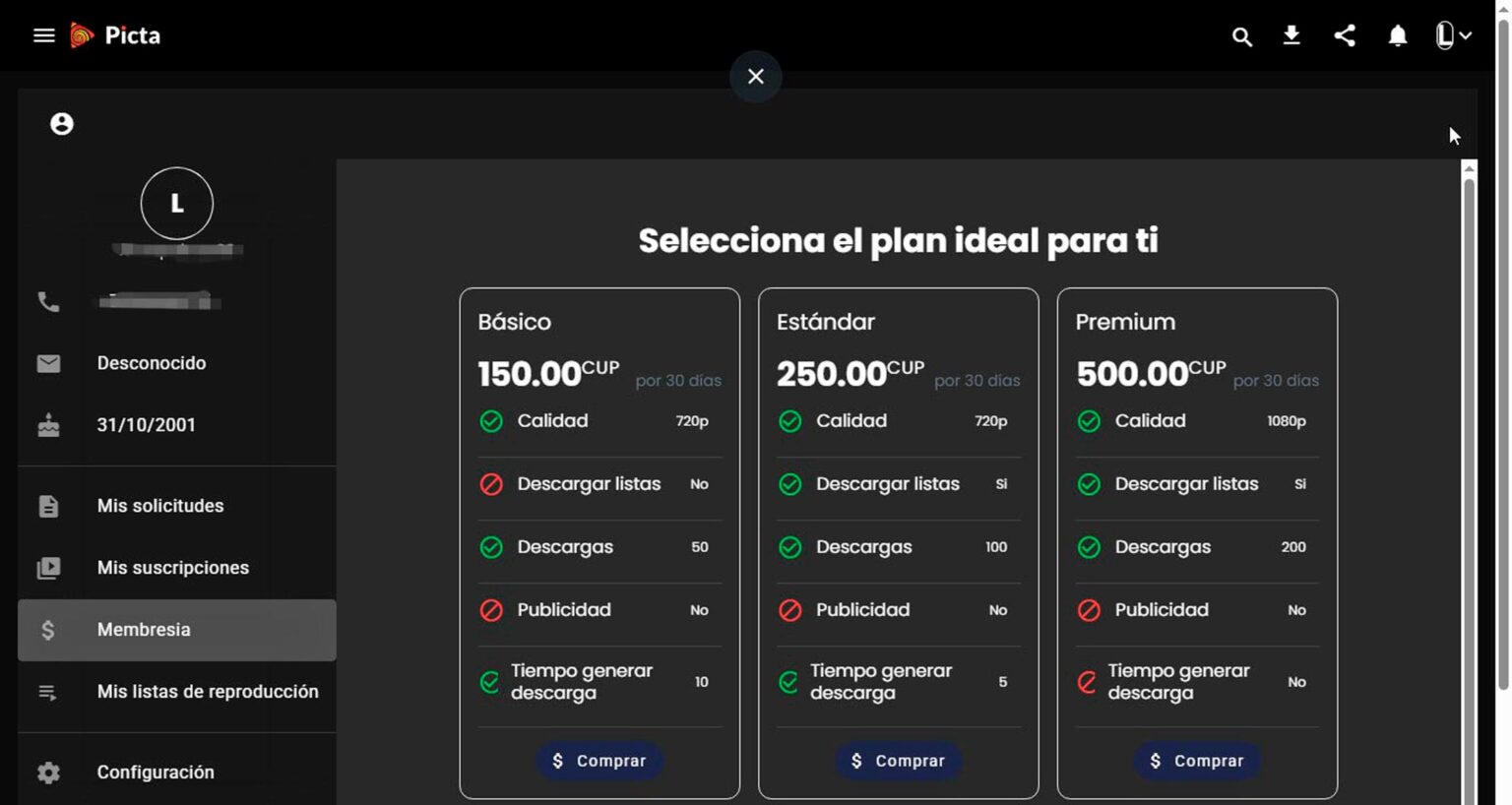Viewport: 1512px width, 805px height.
Task: Click Comprar on the Premium plan
Action: [x=1197, y=761]
